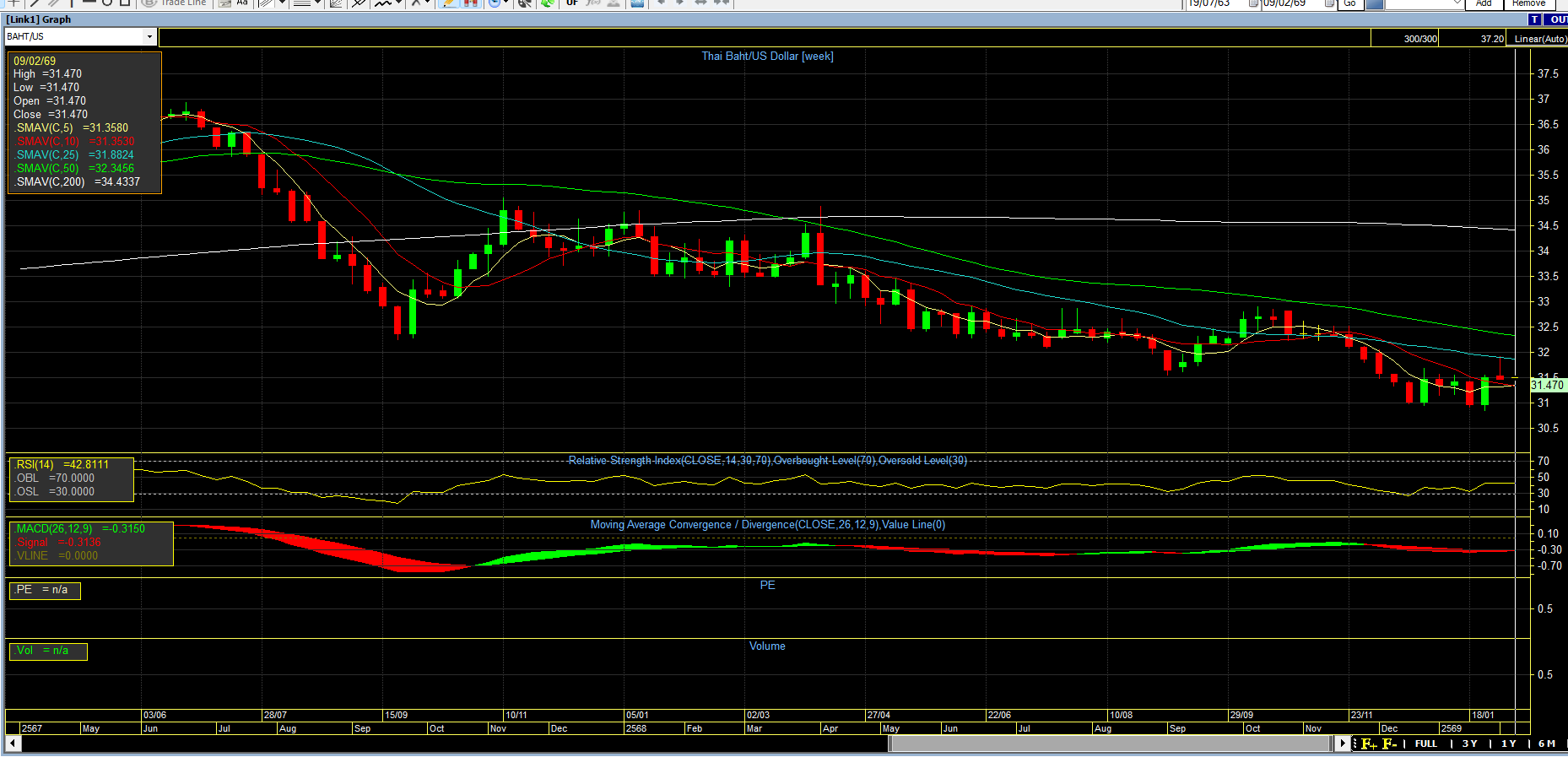1568x757 pixels.
Task: Set chart range to 3 Y
Action: pyautogui.click(x=1469, y=743)
